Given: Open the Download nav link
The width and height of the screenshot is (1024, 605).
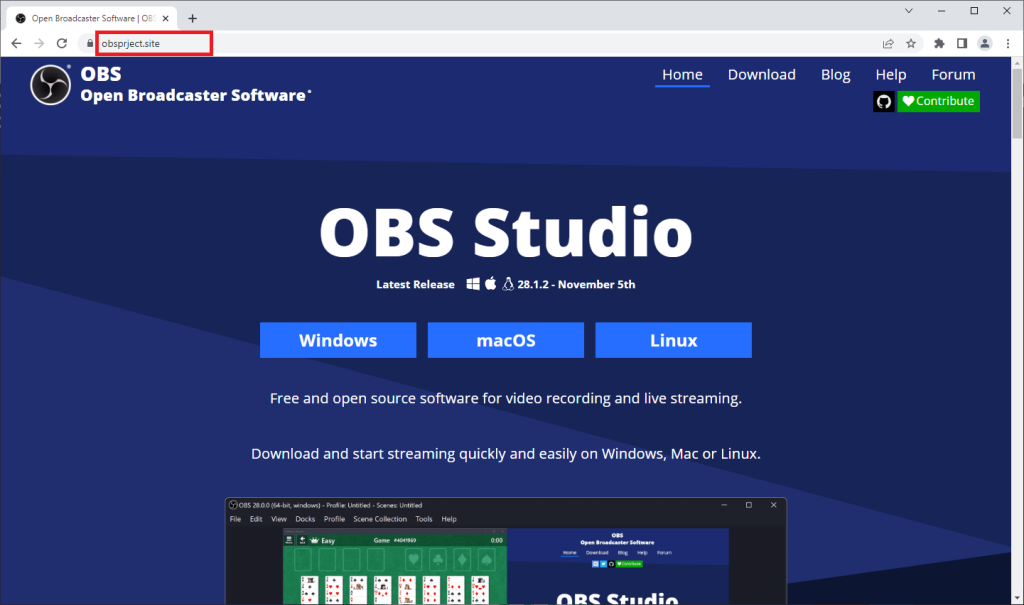Looking at the screenshot, I should 761,75.
